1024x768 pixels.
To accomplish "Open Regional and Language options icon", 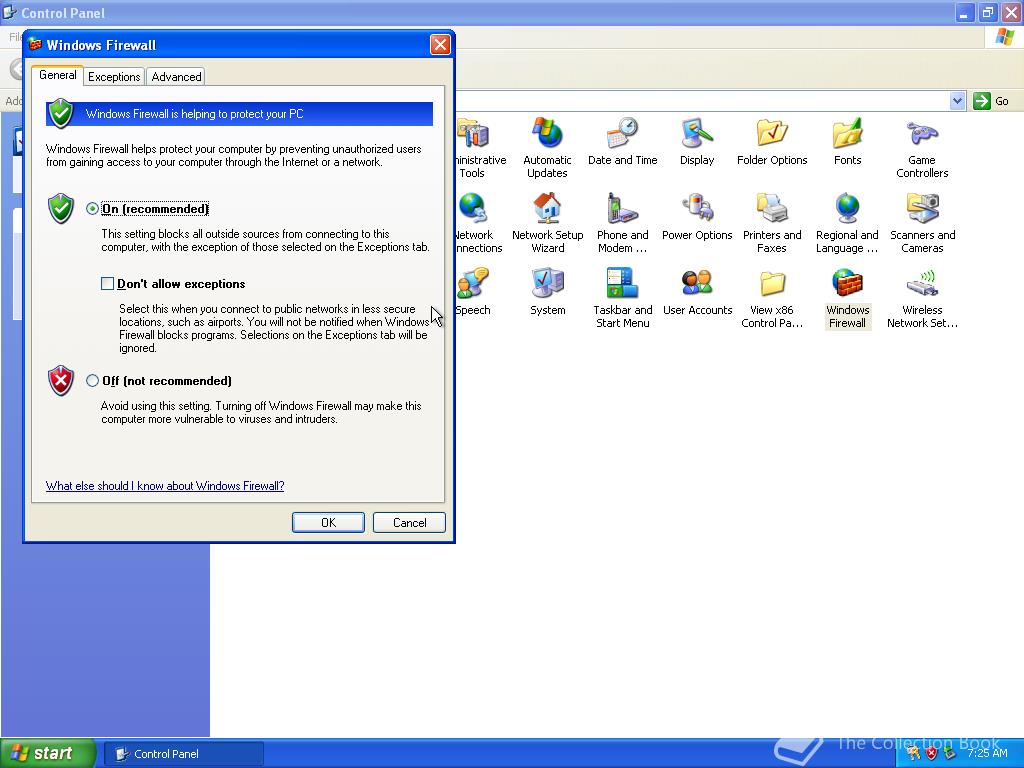I will 847,208.
